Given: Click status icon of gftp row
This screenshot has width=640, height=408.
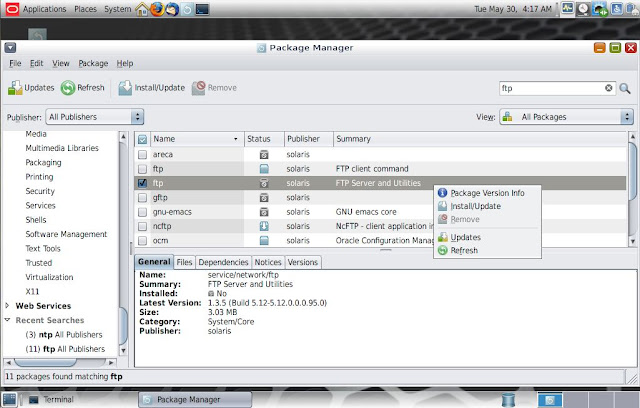Looking at the screenshot, I should [x=264, y=197].
